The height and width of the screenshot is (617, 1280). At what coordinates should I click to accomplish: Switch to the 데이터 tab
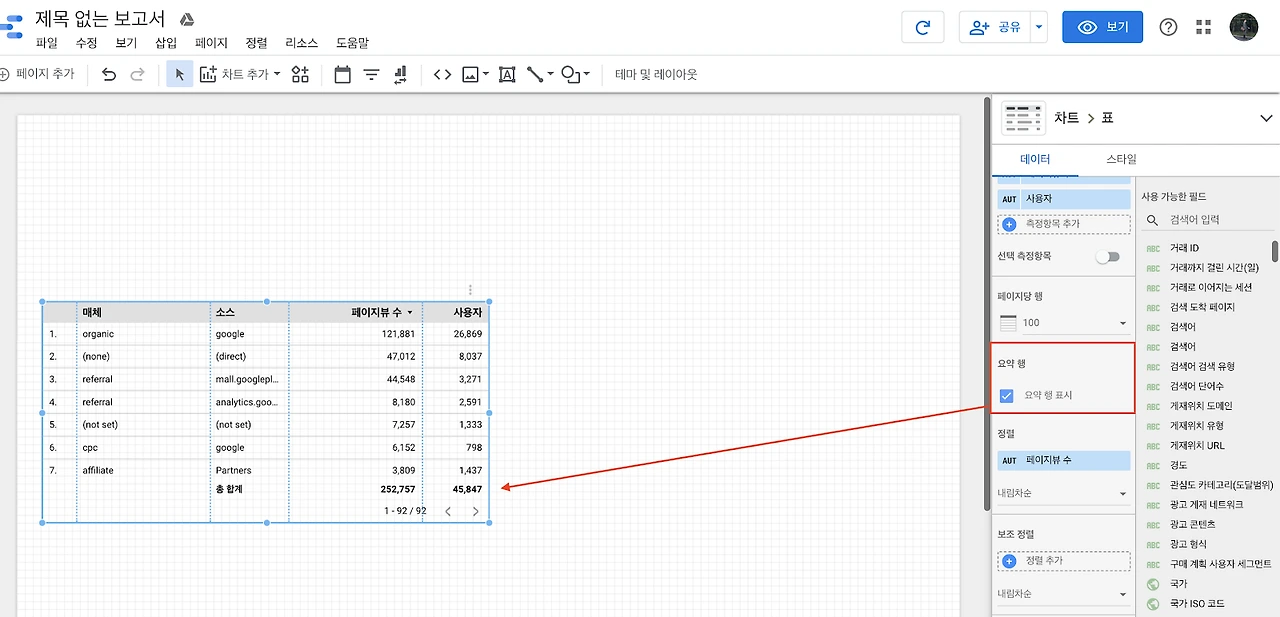[1035, 159]
